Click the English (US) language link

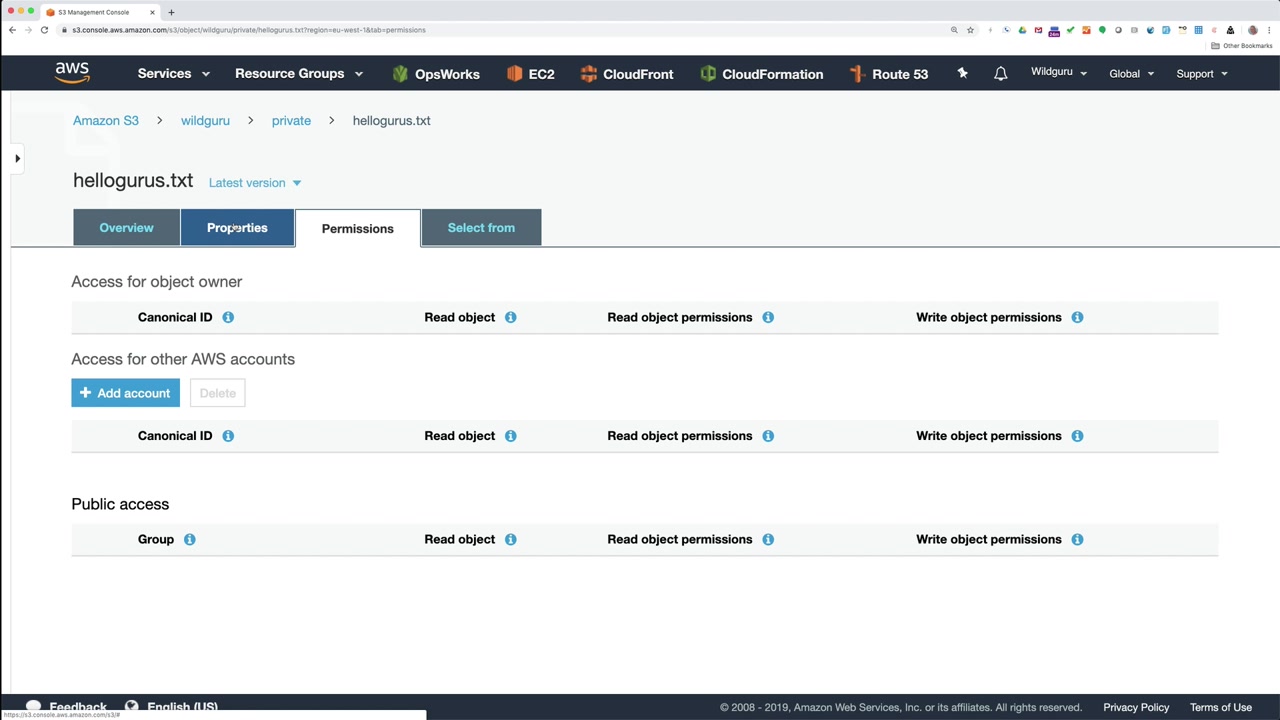[x=182, y=707]
